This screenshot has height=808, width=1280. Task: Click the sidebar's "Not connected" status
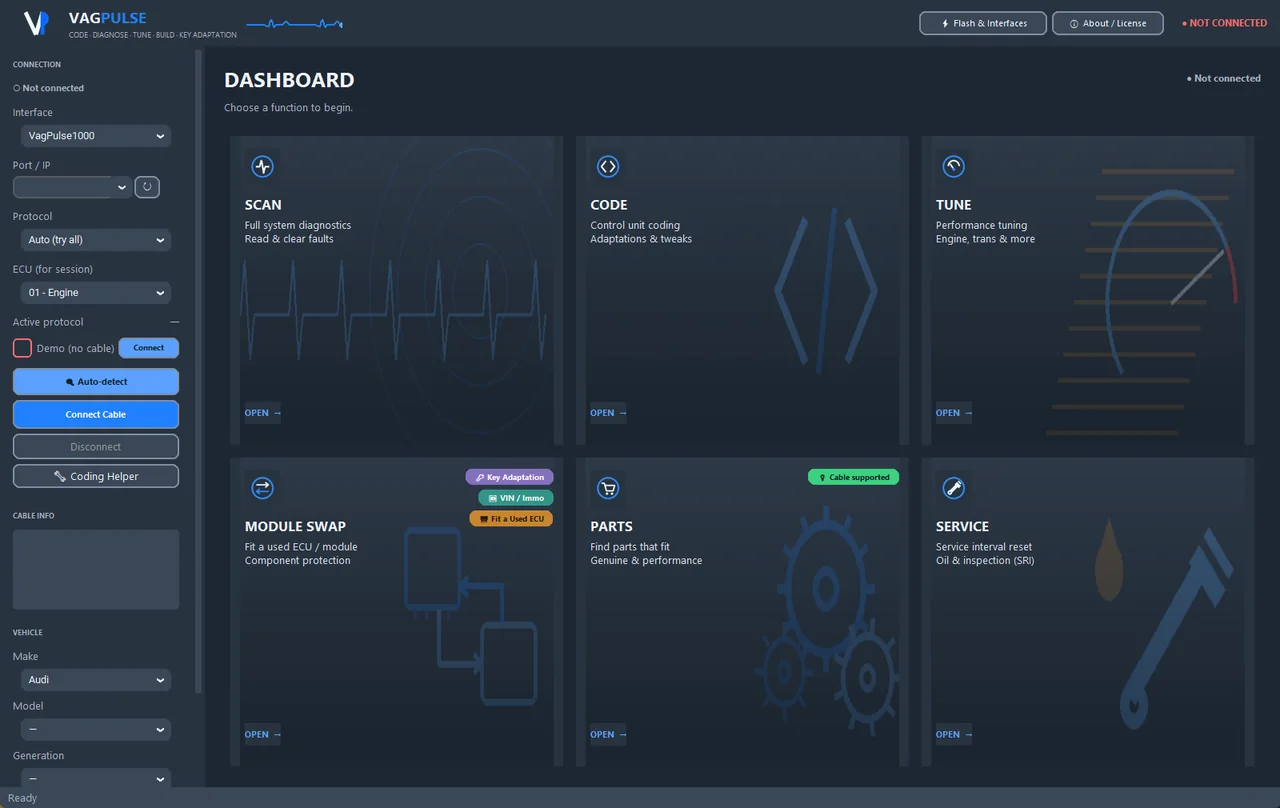click(49, 88)
